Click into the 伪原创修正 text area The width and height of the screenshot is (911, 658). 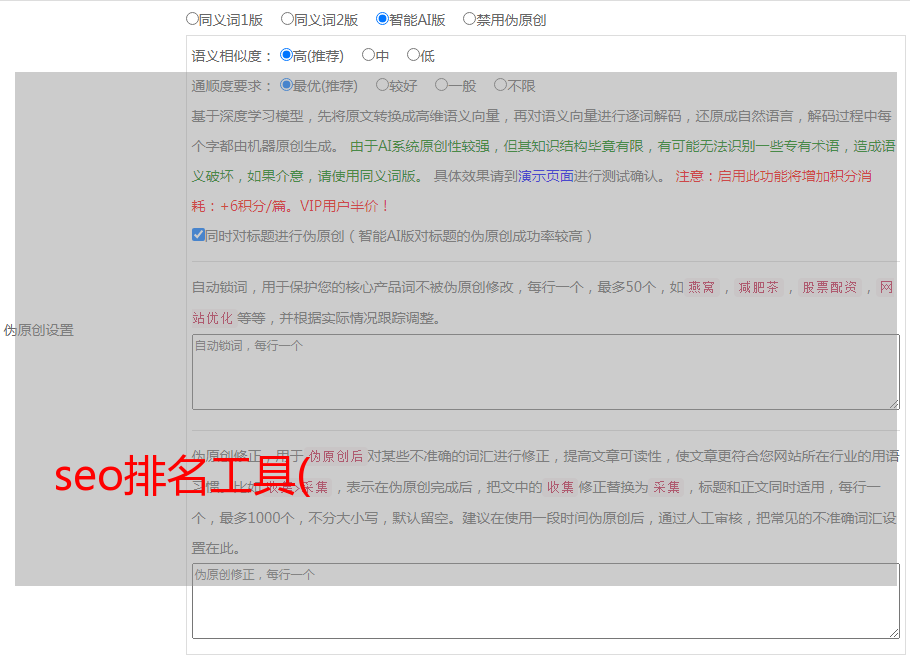click(545, 601)
